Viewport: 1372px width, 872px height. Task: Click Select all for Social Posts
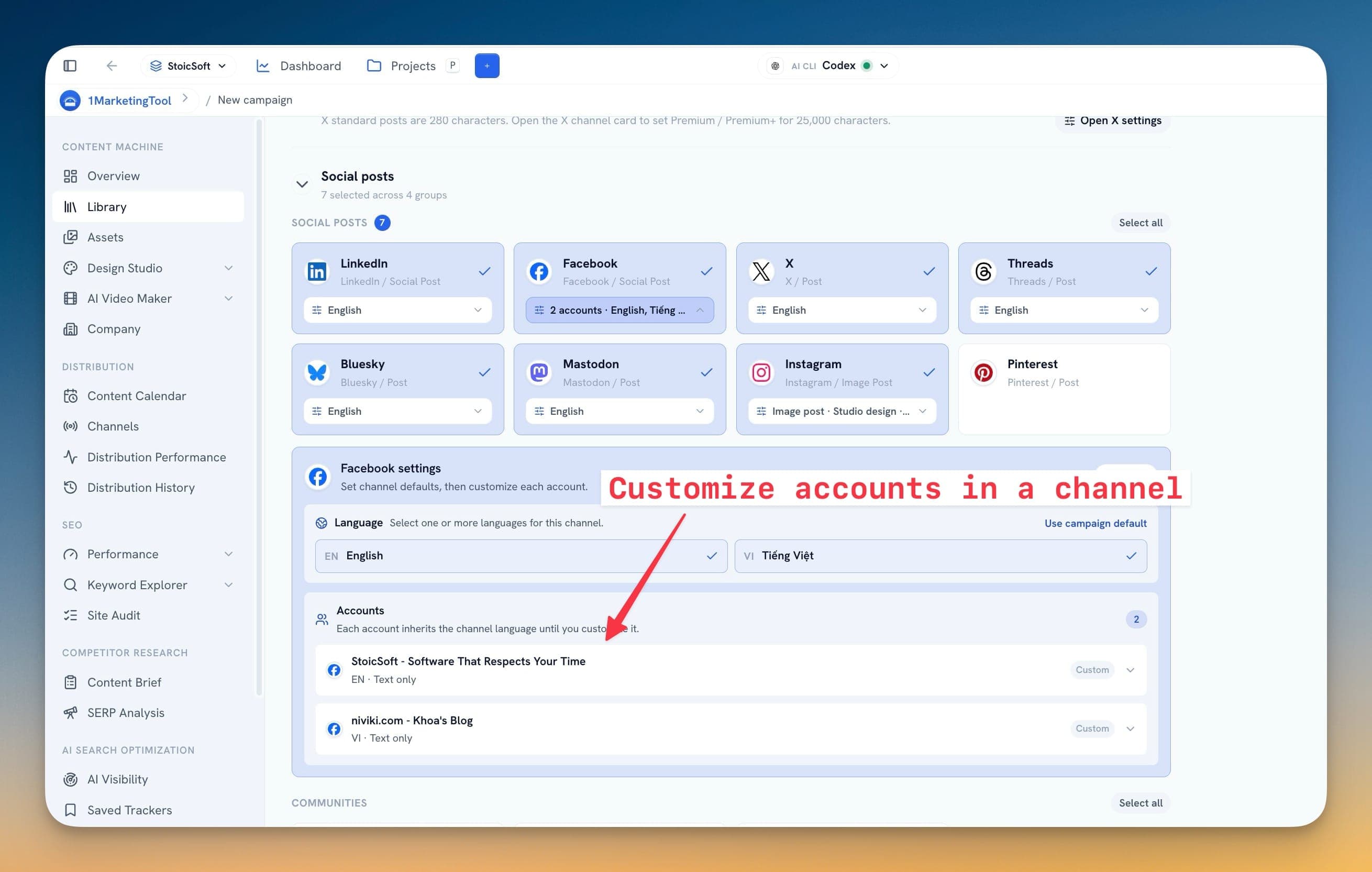1140,223
